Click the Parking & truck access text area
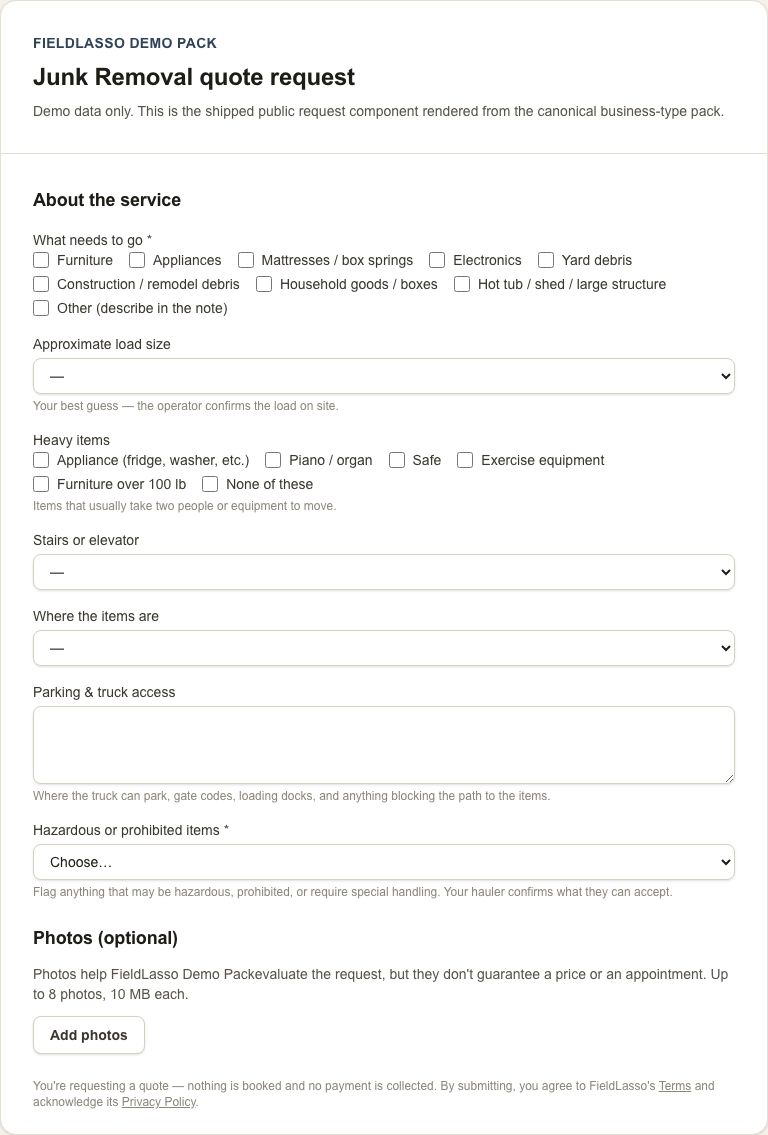The width and height of the screenshot is (768, 1135). pyautogui.click(x=384, y=745)
